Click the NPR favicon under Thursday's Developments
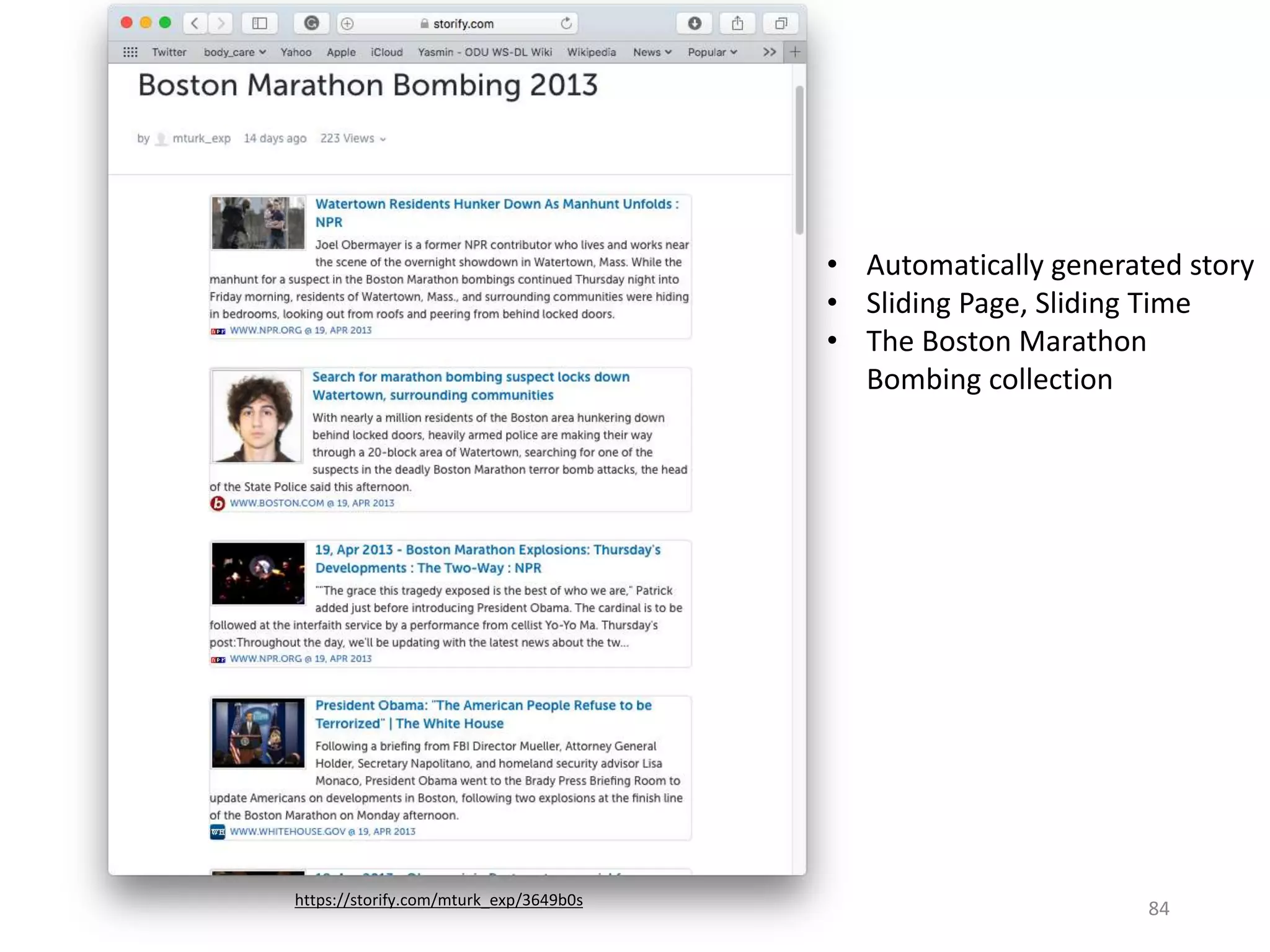Image resolution: width=1270 pixels, height=952 pixels. 218,659
